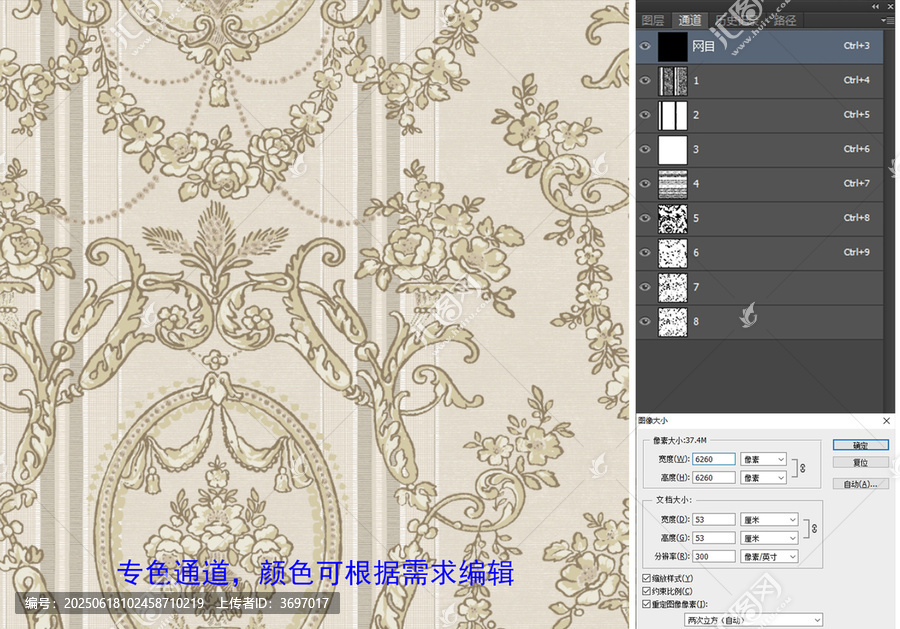Click the 复位 button
900x629 pixels.
tap(860, 463)
